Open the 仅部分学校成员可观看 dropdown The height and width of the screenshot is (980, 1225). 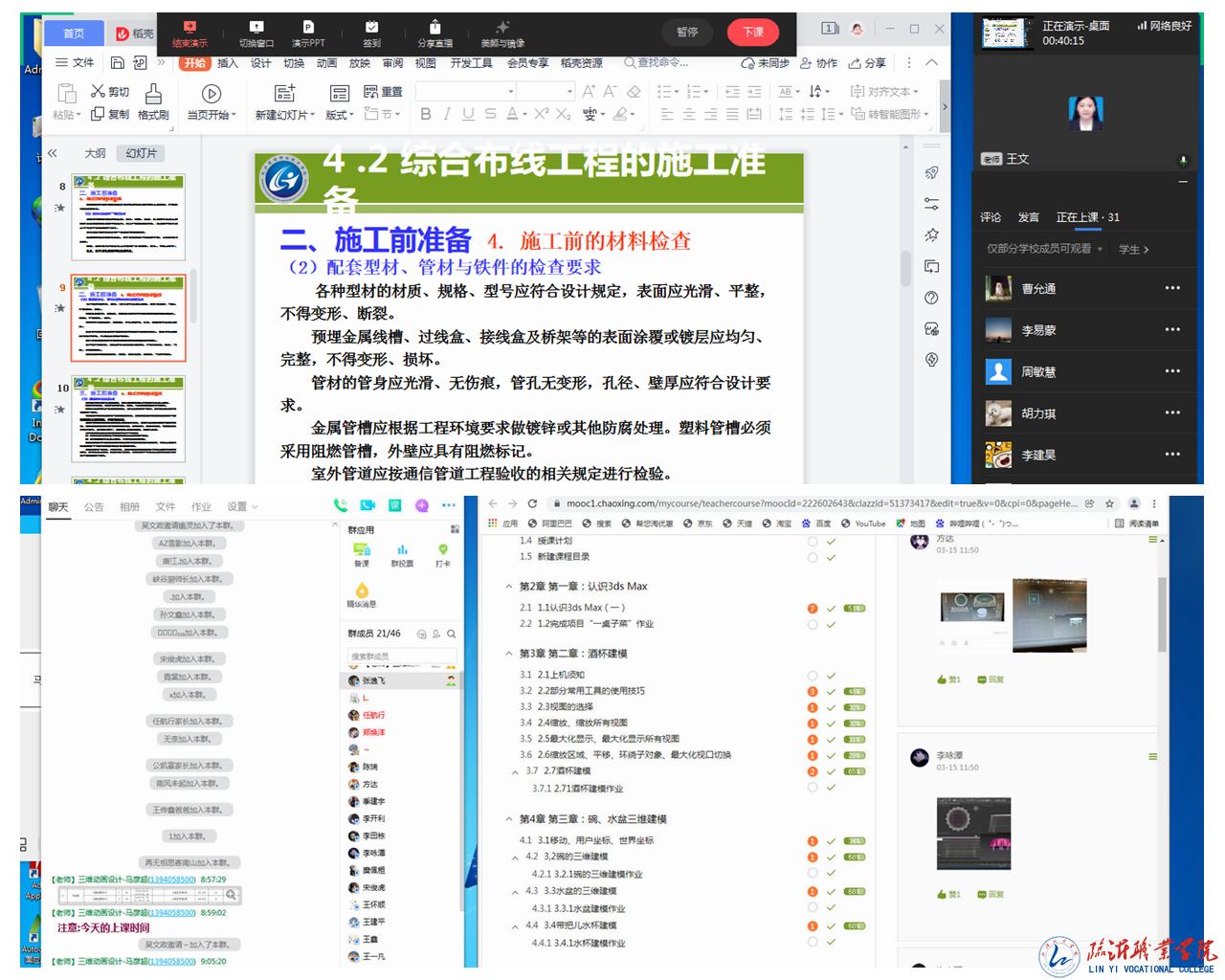tap(1045, 249)
